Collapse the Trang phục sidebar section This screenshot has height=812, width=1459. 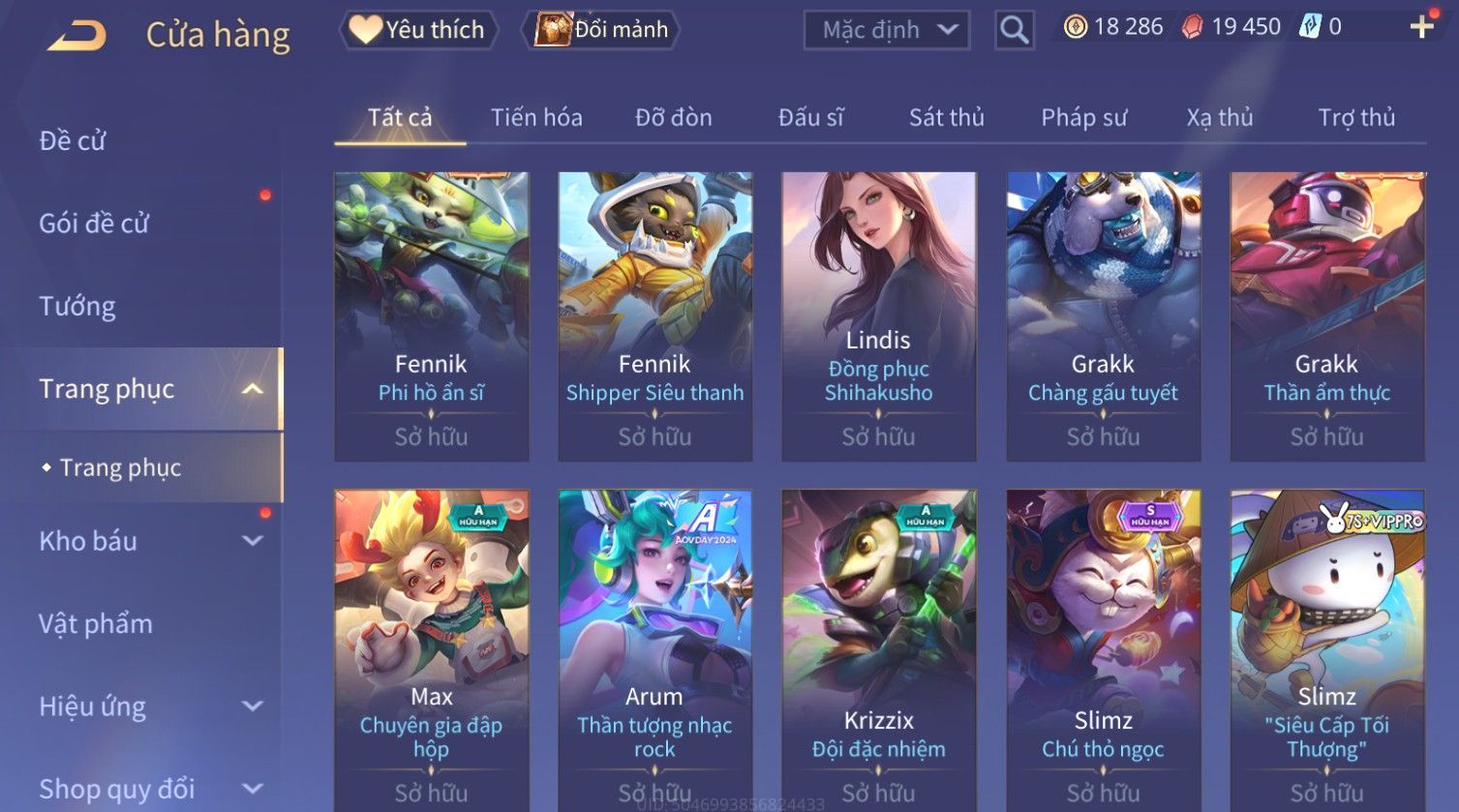(x=252, y=389)
